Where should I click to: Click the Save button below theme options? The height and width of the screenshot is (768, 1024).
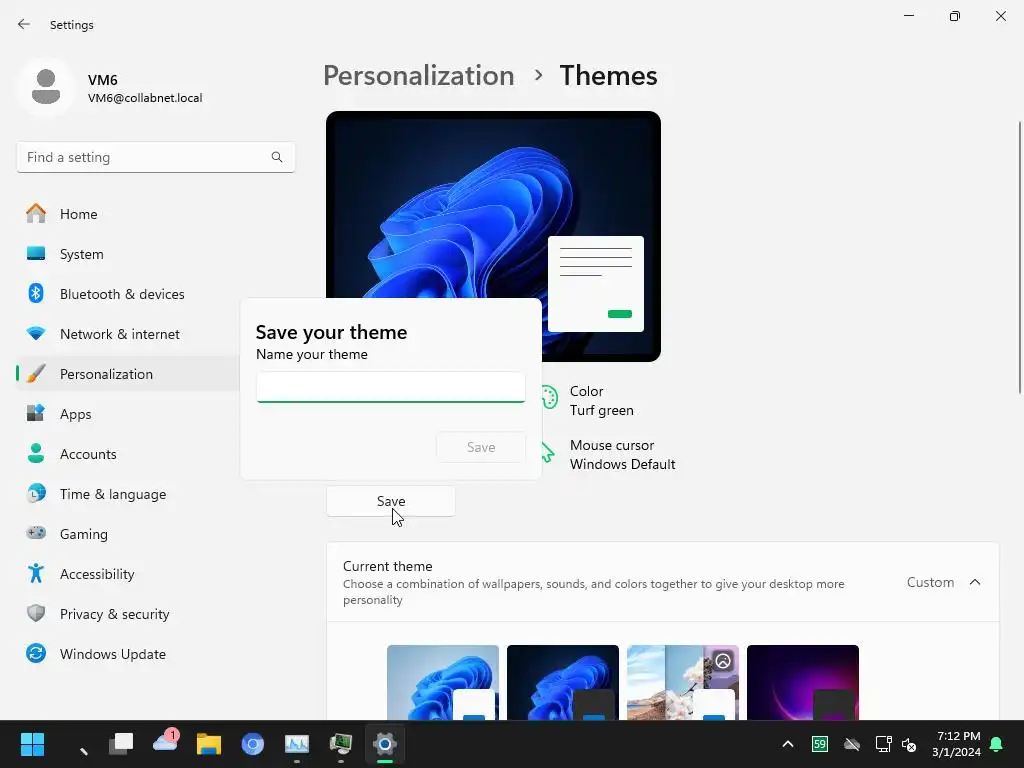[x=391, y=501]
